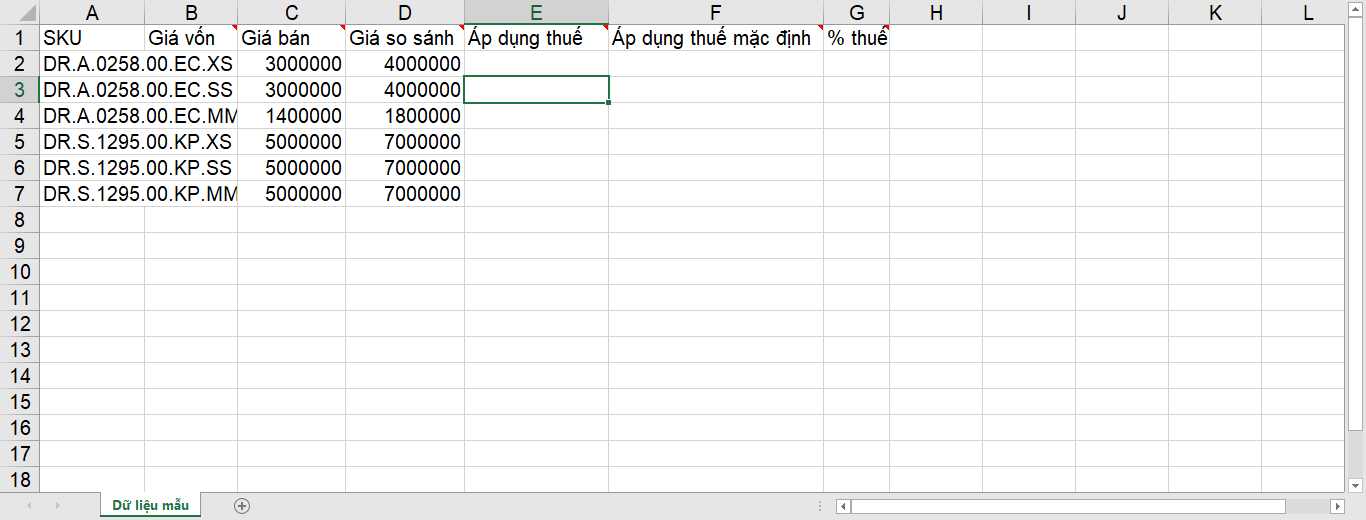This screenshot has height=520, width=1366.
Task: Select cell containing DR.A.0258.00.EC.XS
Action: coord(92,64)
